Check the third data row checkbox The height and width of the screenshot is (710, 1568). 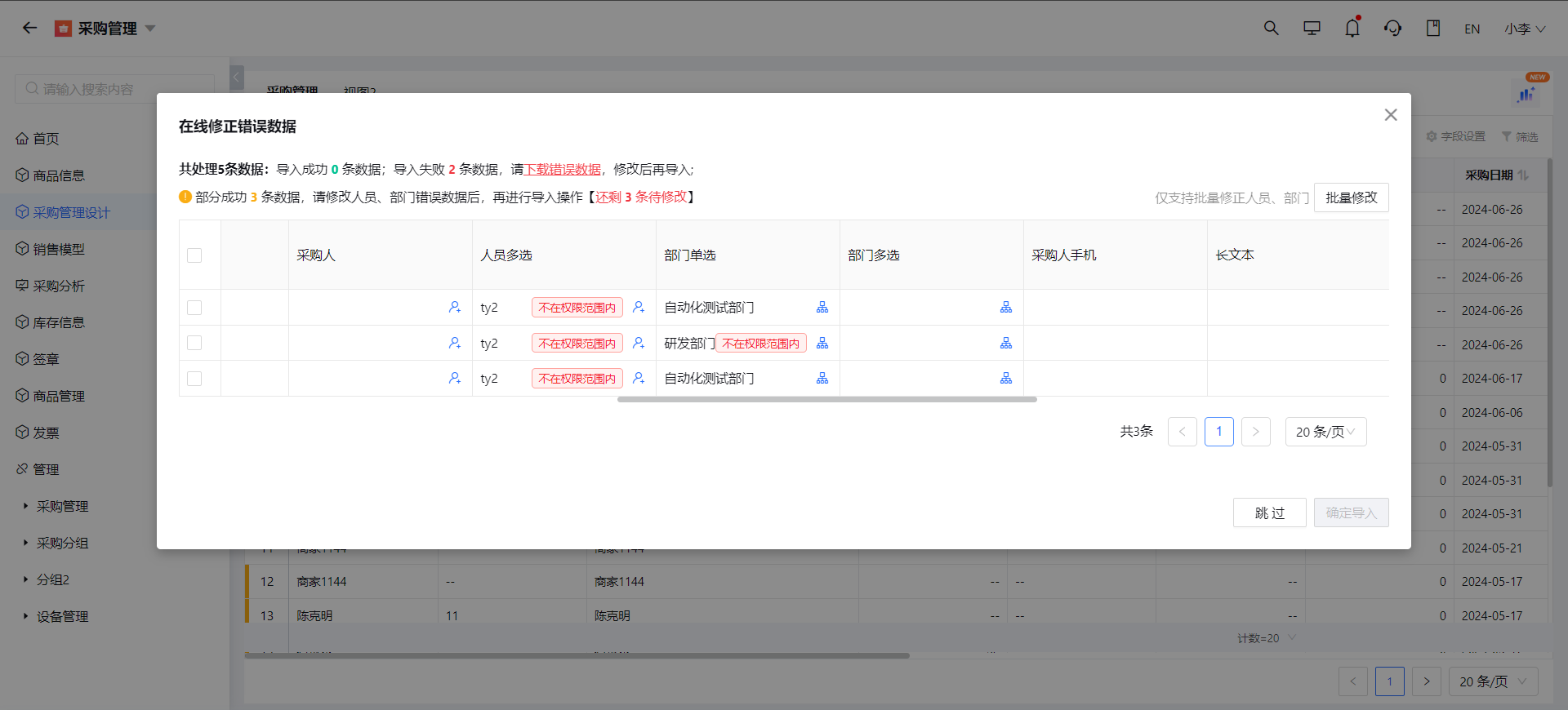click(194, 379)
